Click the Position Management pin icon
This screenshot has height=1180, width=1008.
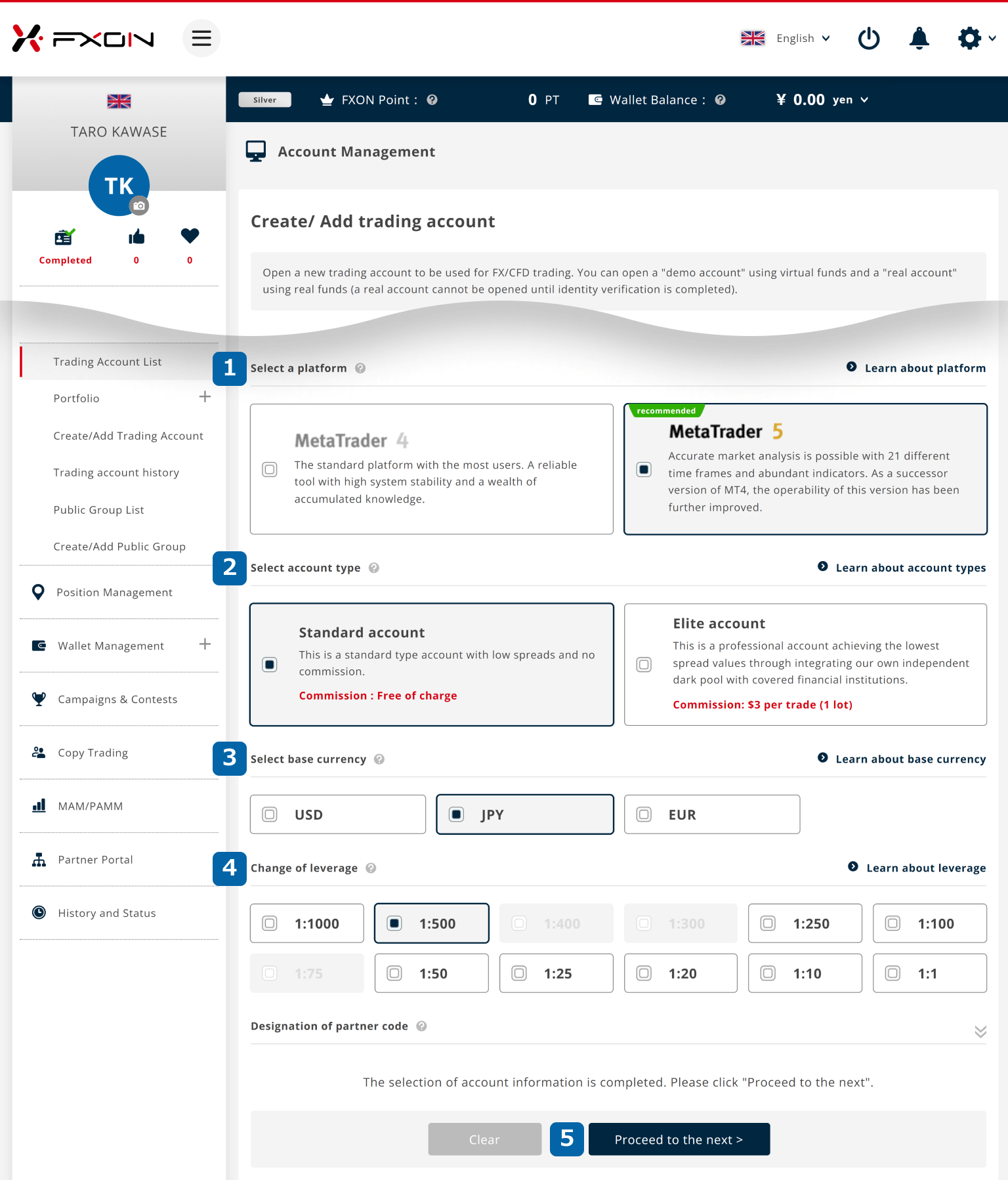(39, 592)
